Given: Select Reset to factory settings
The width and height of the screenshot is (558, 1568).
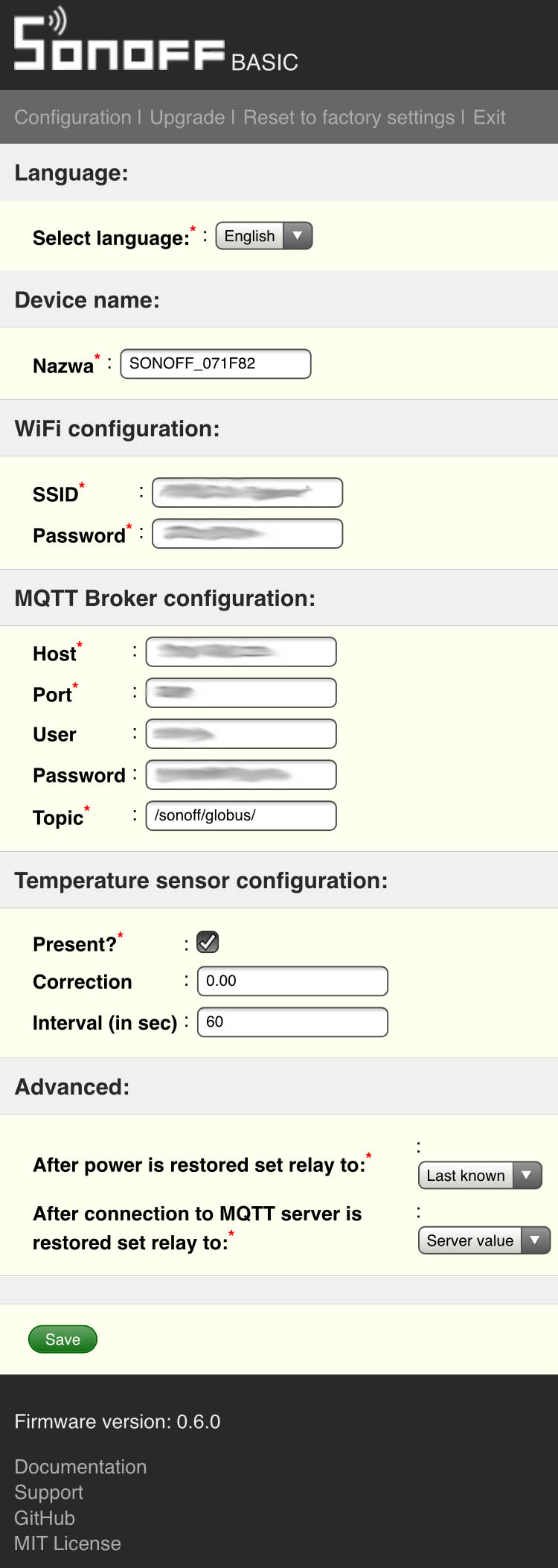Looking at the screenshot, I should tap(348, 118).
